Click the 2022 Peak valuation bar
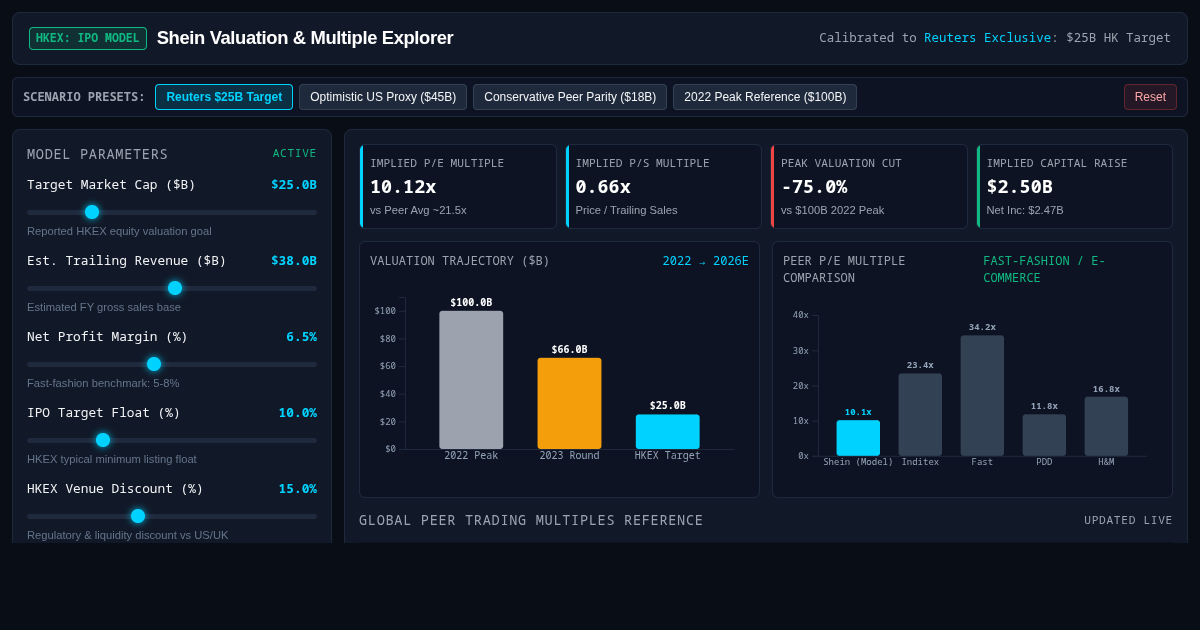Viewport: 1200px width, 630px height. pyautogui.click(x=471, y=380)
